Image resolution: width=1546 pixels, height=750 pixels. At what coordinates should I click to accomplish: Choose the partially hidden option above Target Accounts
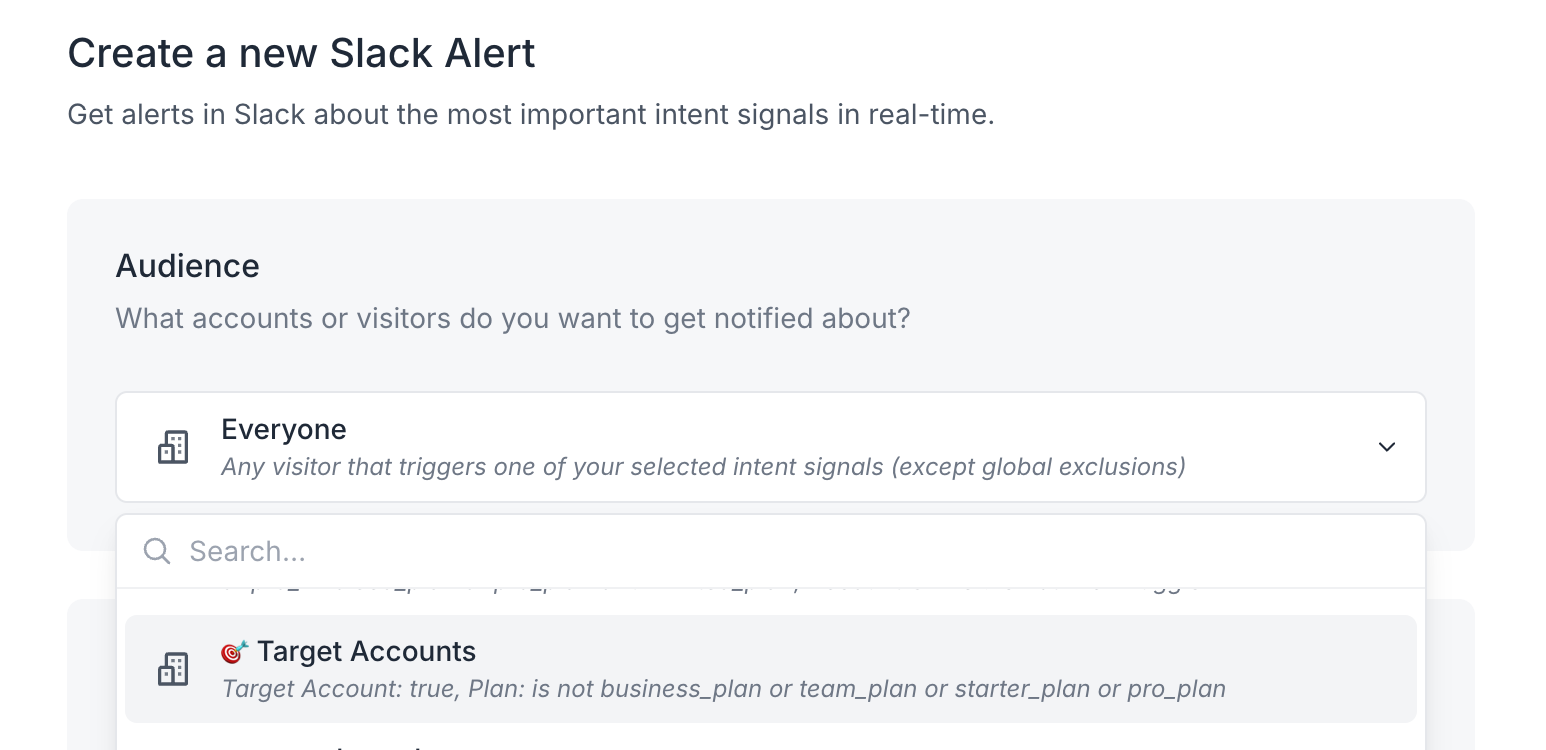coord(700,596)
